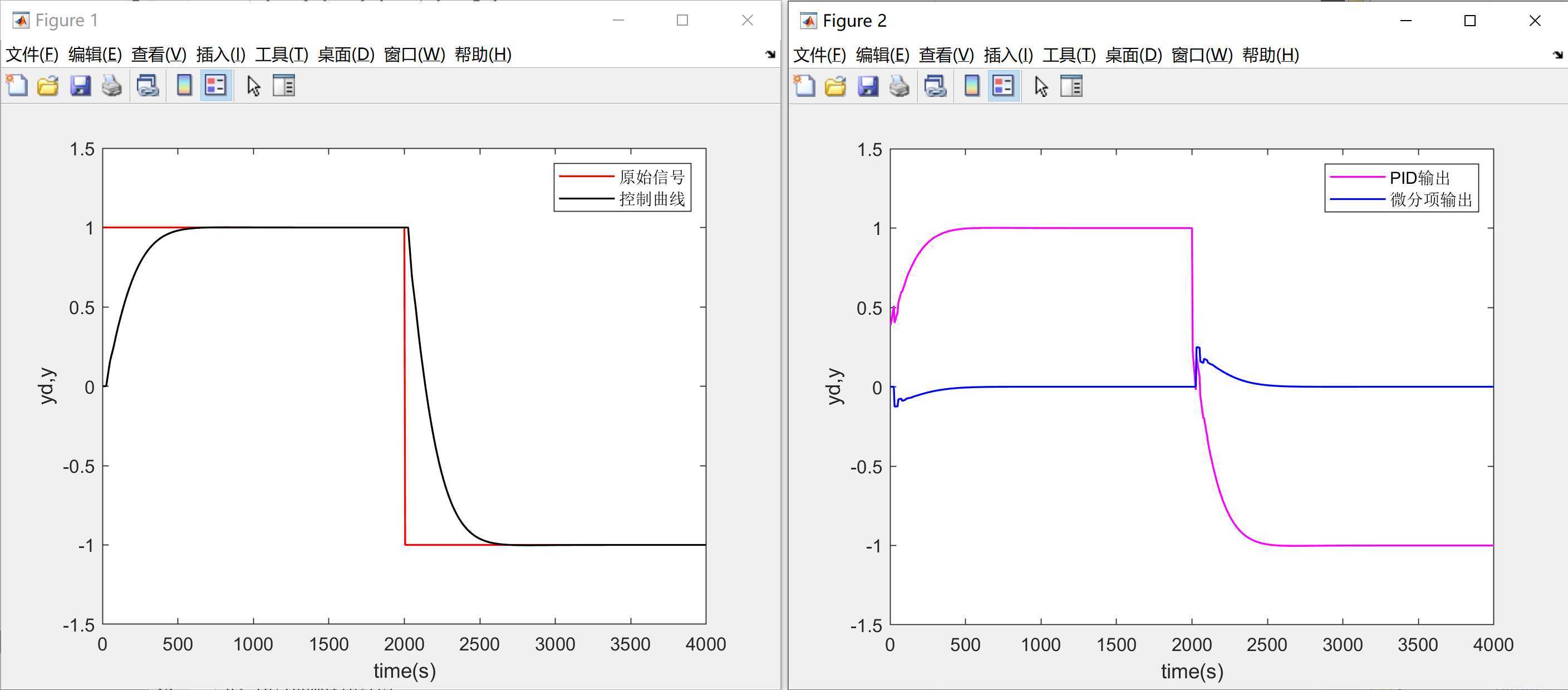
Task: Open 插入(I) menu in Figure 1
Action: (x=220, y=55)
